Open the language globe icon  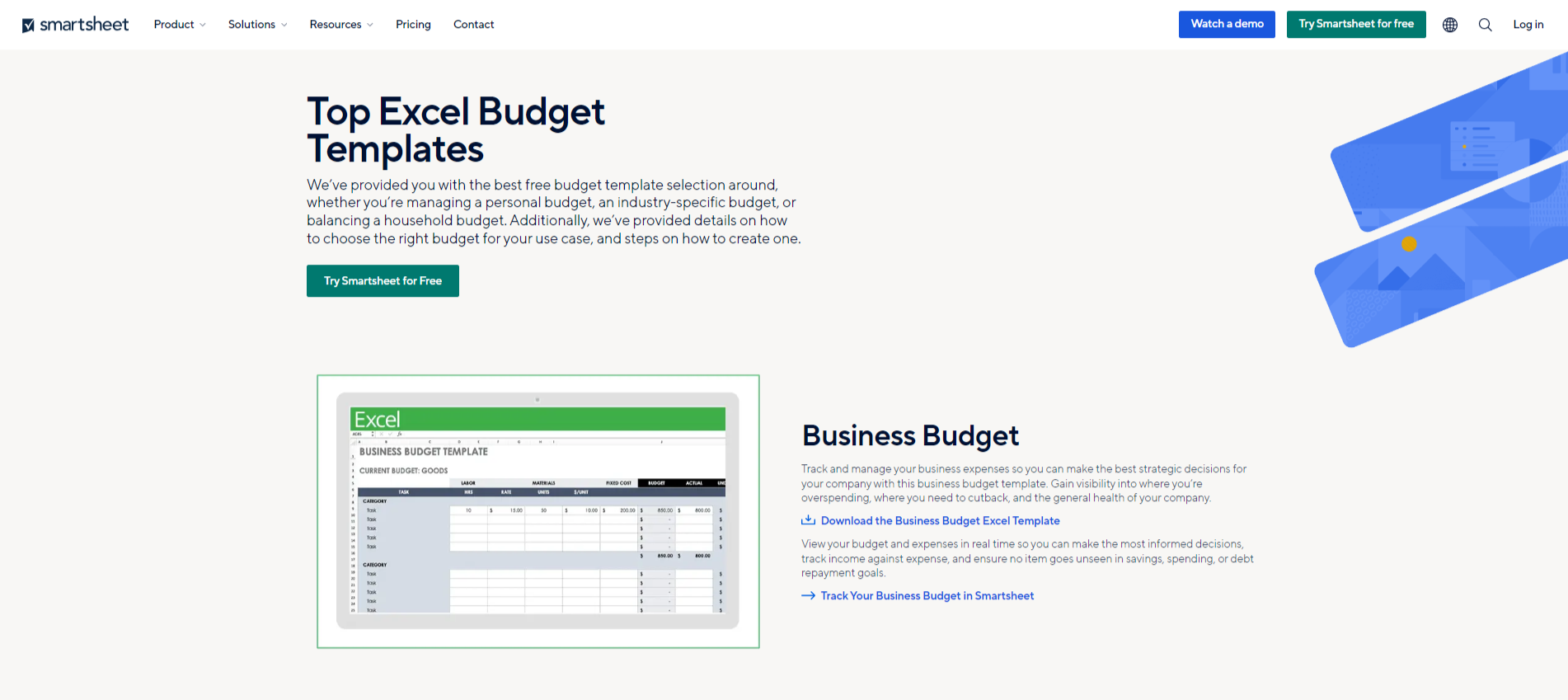pos(1450,25)
